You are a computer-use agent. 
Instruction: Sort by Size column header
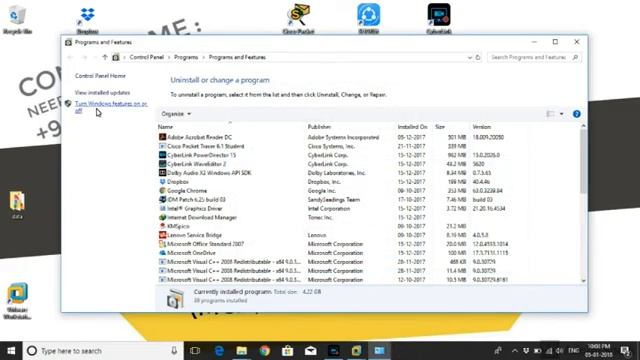click(x=440, y=127)
